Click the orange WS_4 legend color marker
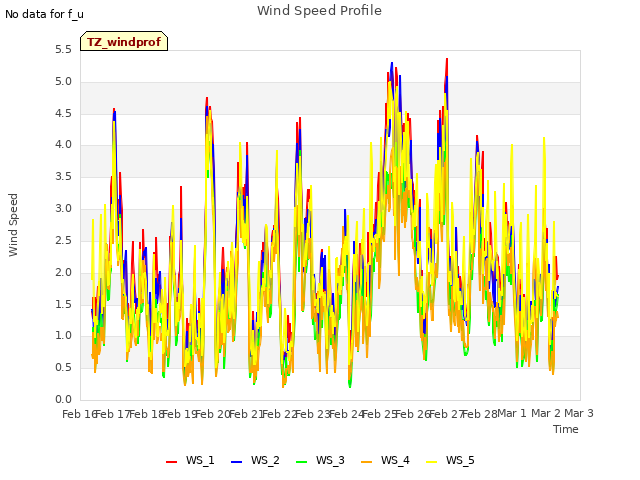 (367, 462)
